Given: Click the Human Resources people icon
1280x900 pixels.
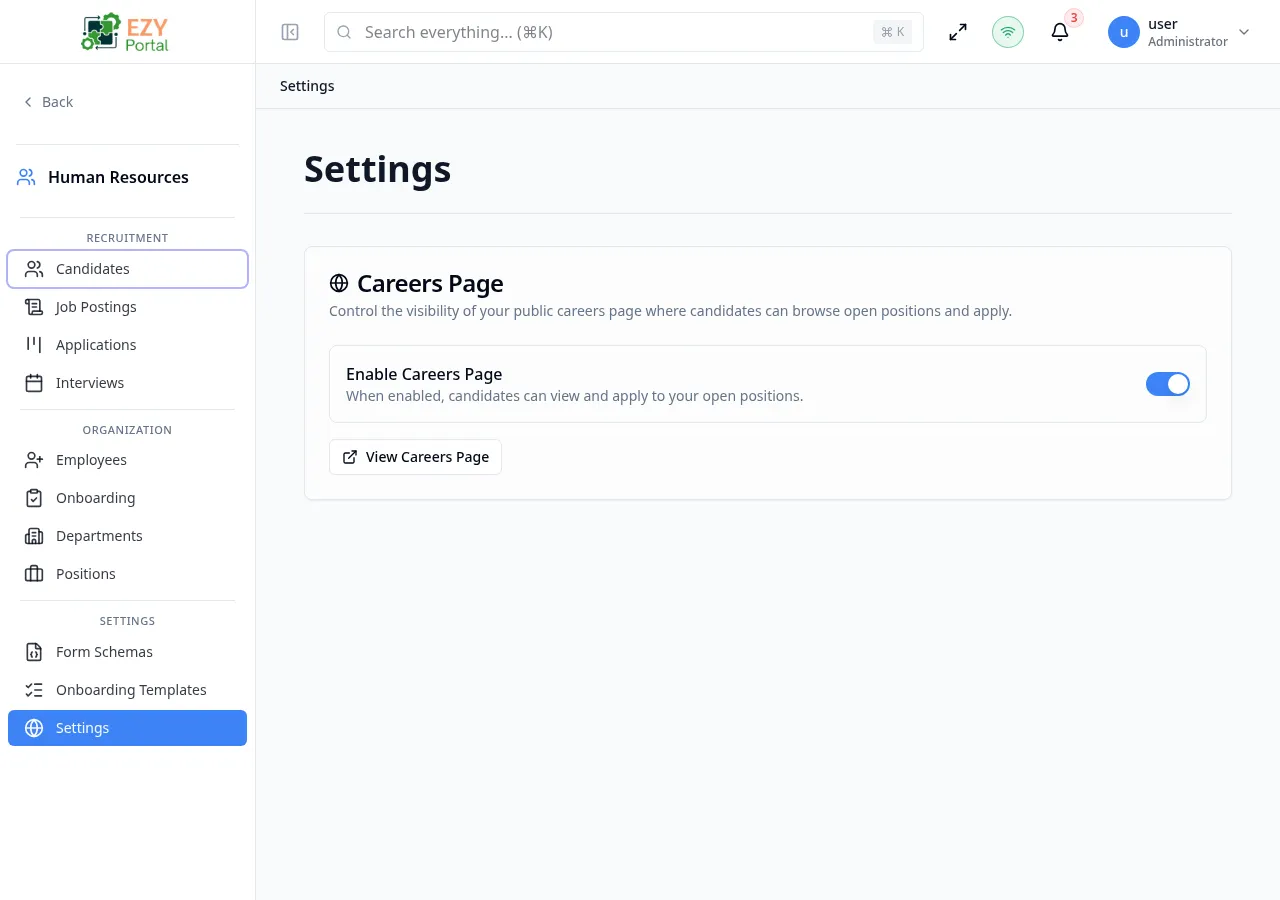Looking at the screenshot, I should pos(27,177).
